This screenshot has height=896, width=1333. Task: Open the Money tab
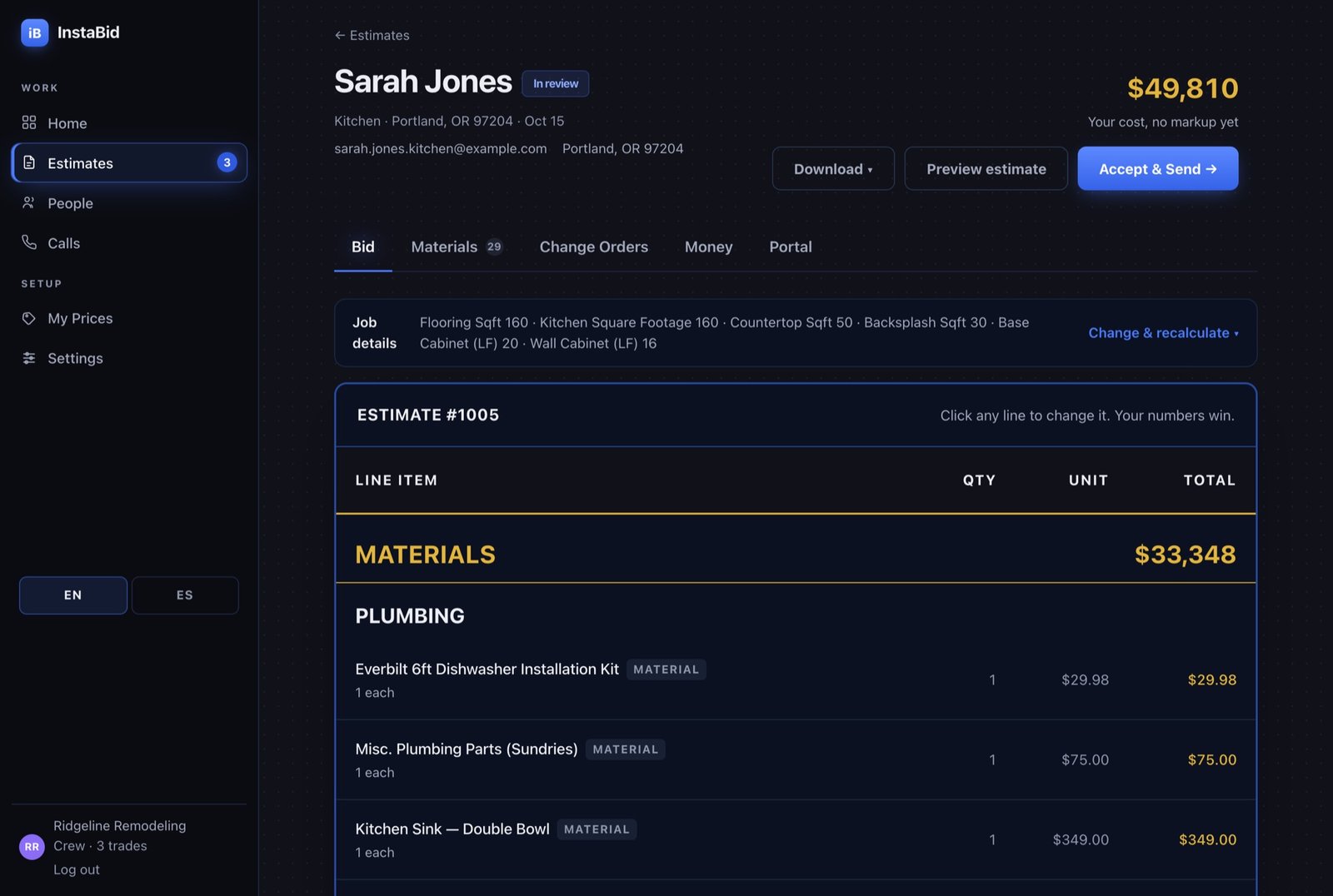click(x=709, y=247)
